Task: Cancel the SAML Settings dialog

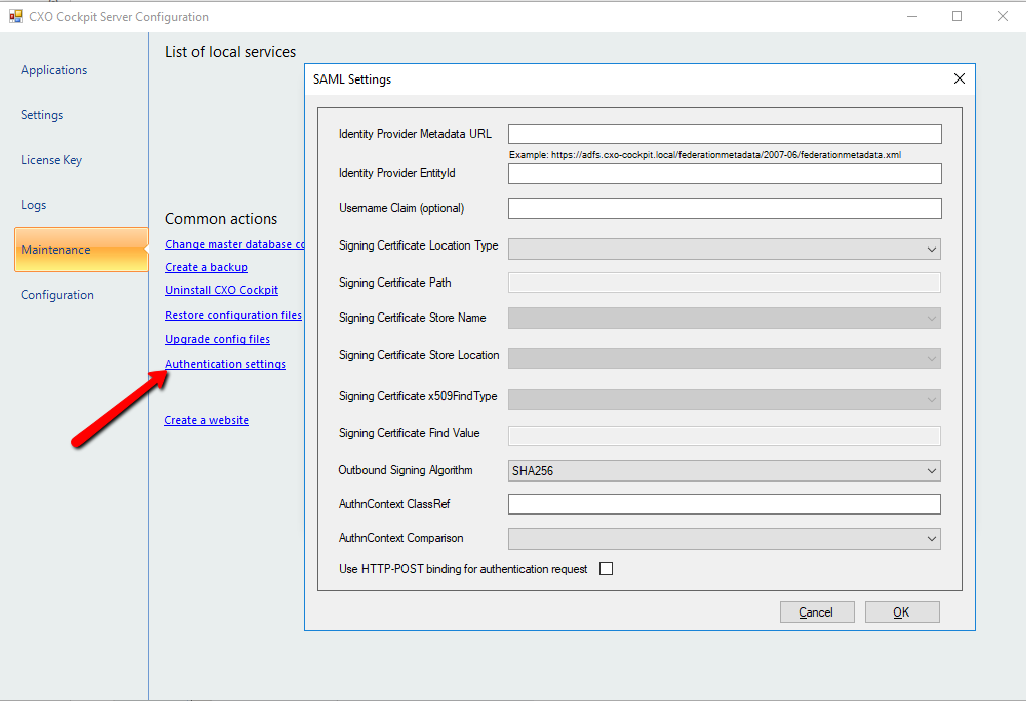Action: [817, 611]
